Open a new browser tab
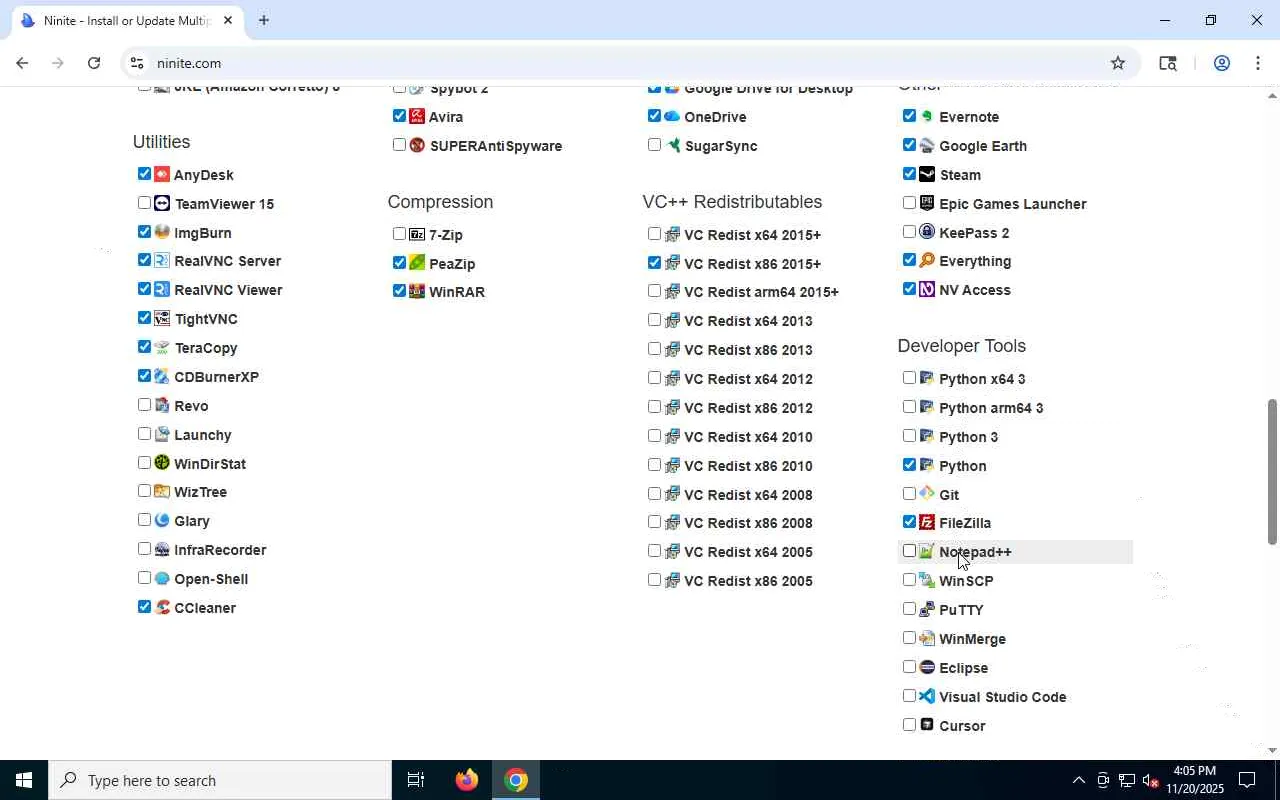The image size is (1280, 800). (264, 20)
